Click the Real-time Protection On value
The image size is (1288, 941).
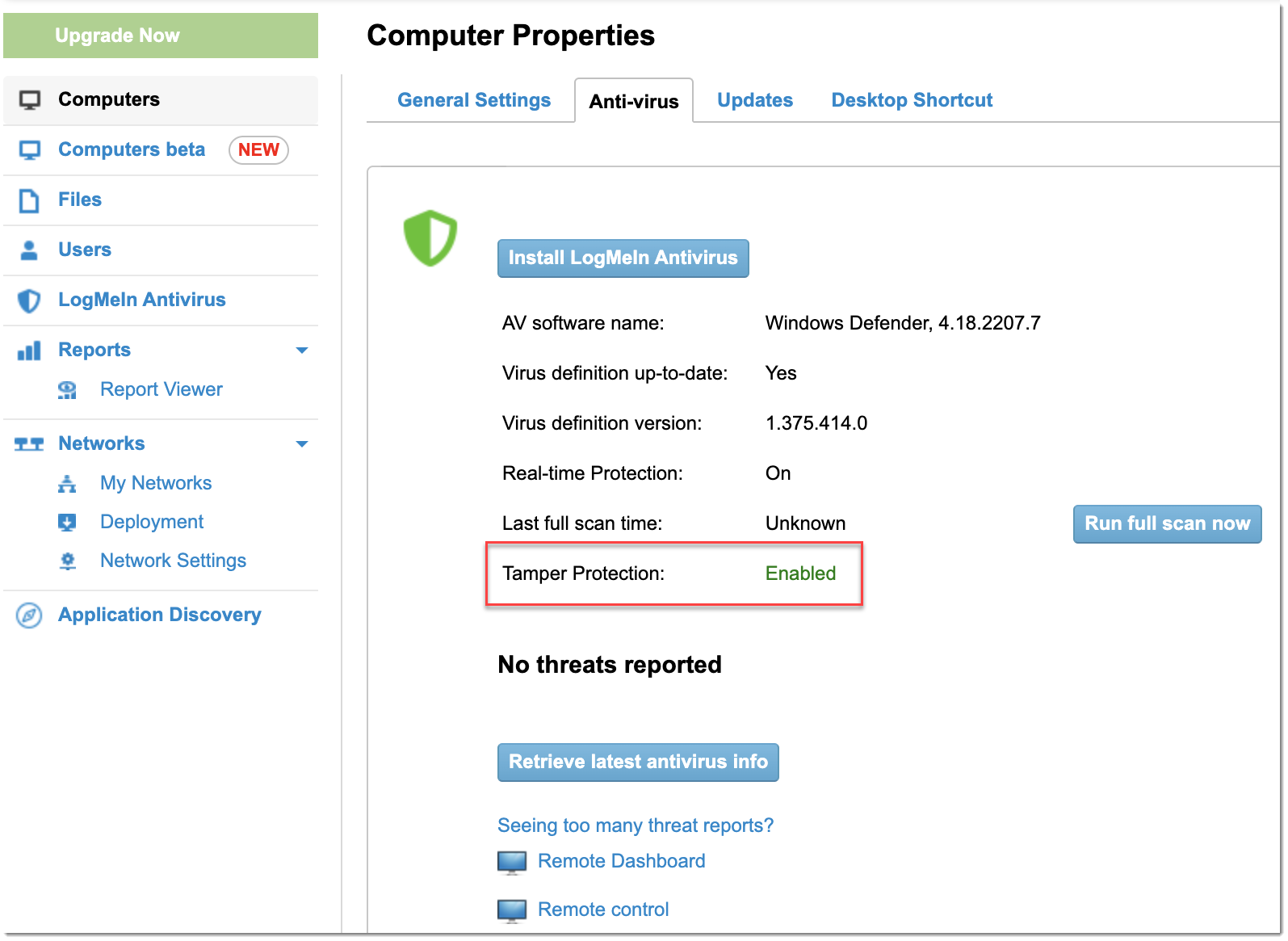point(778,473)
